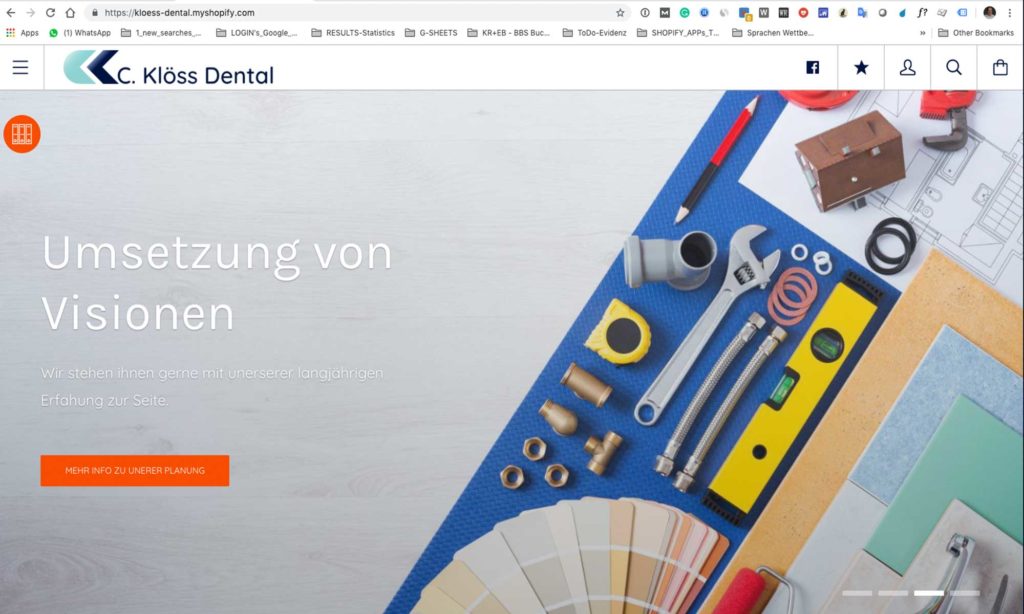Open the wishlist star icon
The height and width of the screenshot is (614, 1024).
861,67
